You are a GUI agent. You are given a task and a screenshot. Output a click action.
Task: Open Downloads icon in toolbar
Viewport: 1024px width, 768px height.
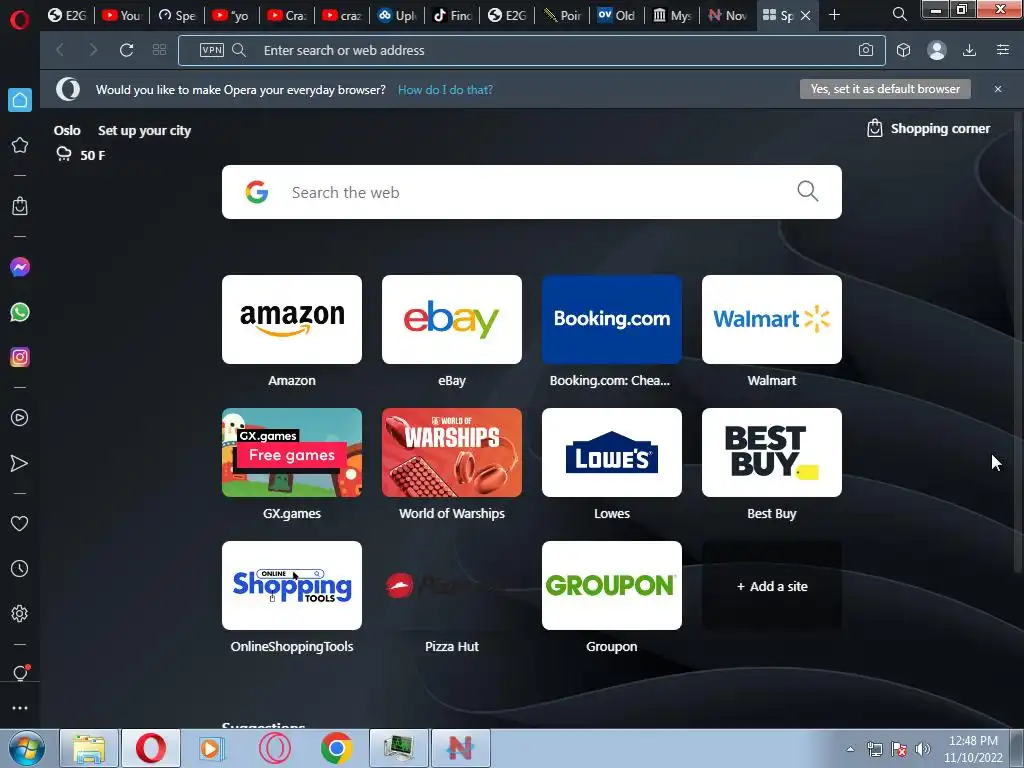970,50
